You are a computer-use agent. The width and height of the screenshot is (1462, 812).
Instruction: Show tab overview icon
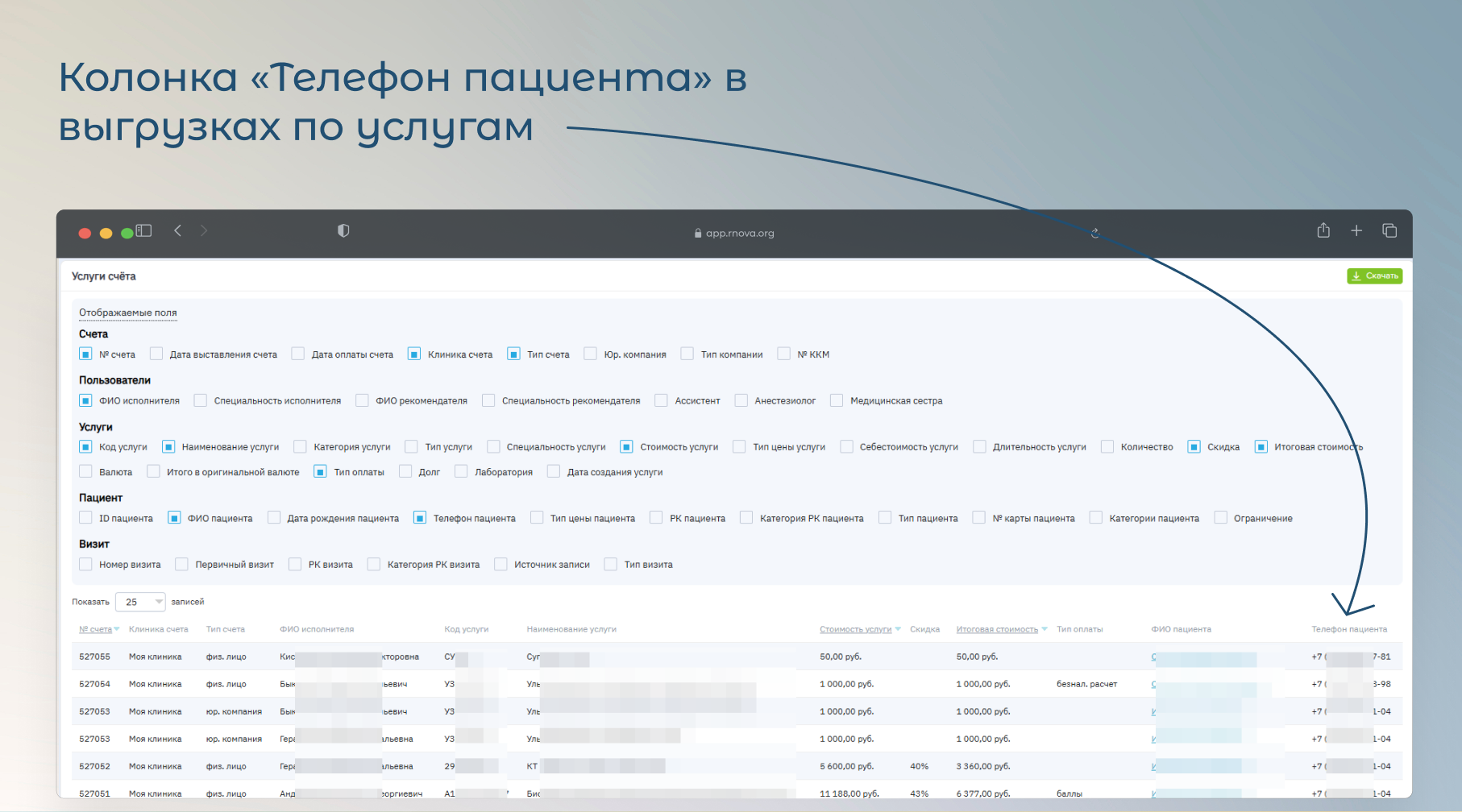coord(1389,231)
